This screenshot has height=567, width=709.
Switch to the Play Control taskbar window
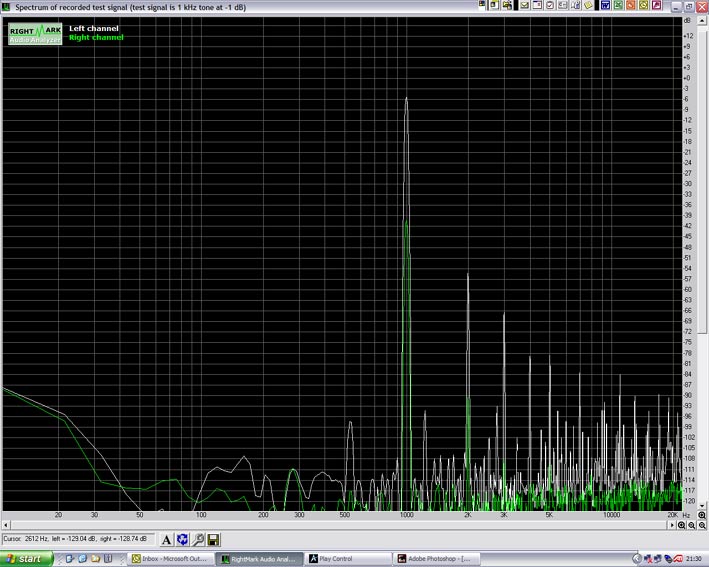(x=348, y=559)
